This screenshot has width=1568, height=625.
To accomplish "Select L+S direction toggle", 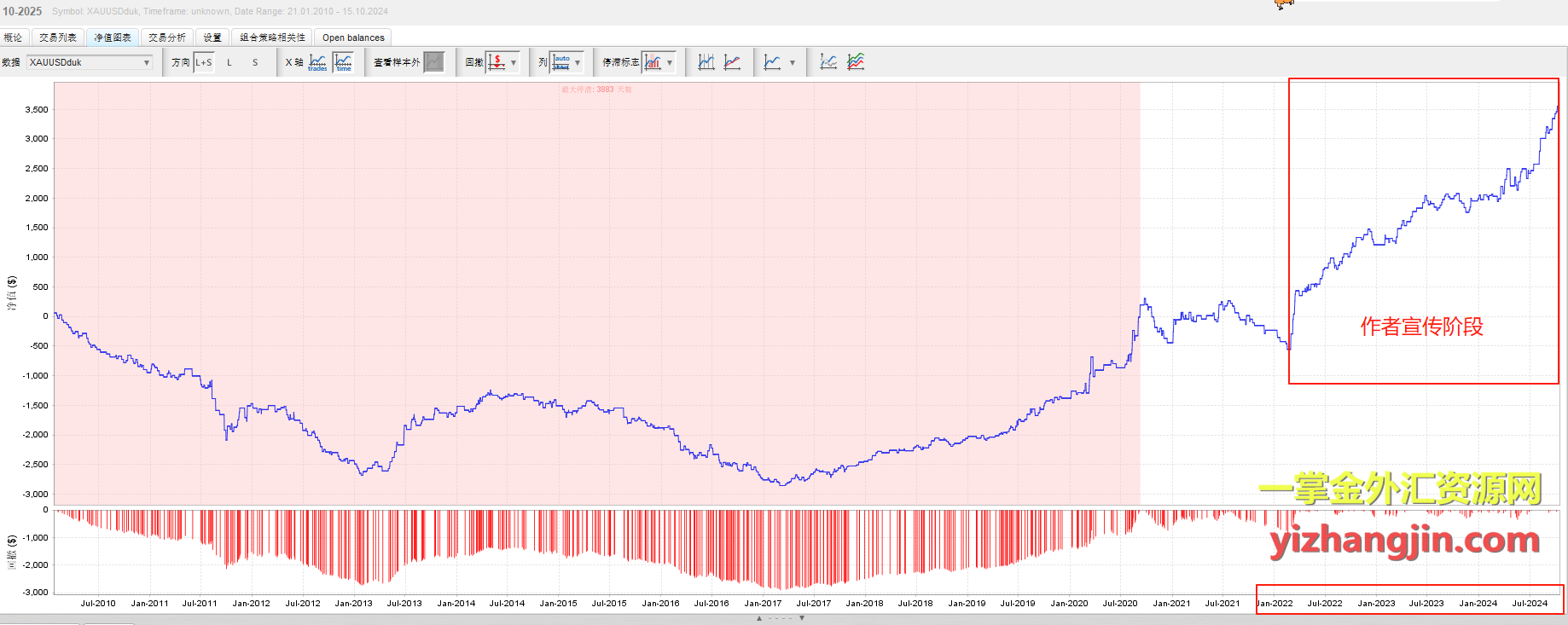I will tap(204, 62).
